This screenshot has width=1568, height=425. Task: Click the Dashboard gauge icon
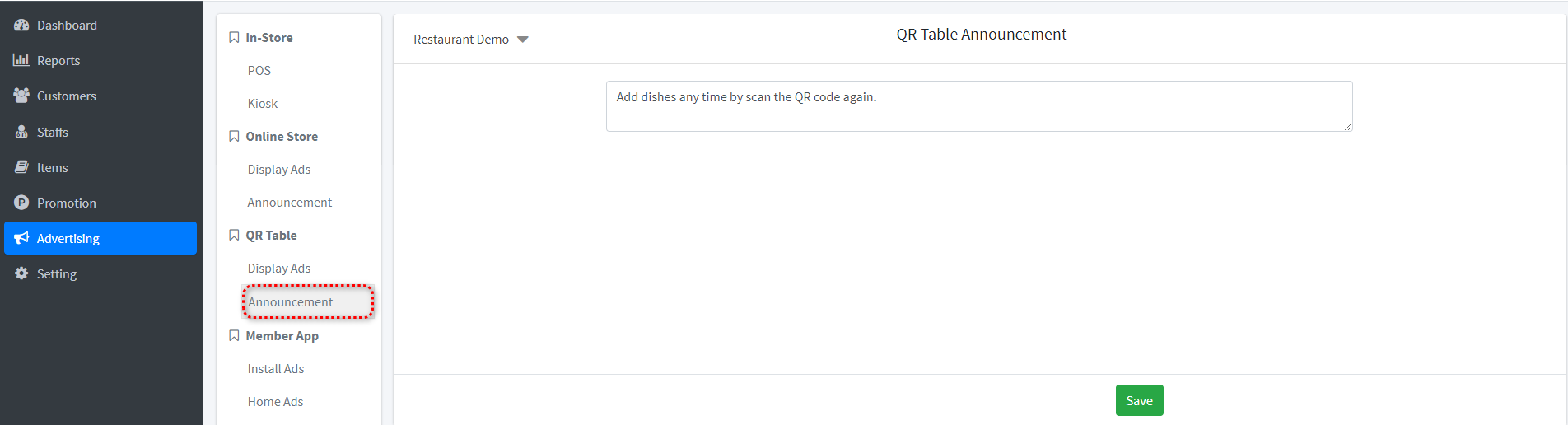(x=21, y=26)
